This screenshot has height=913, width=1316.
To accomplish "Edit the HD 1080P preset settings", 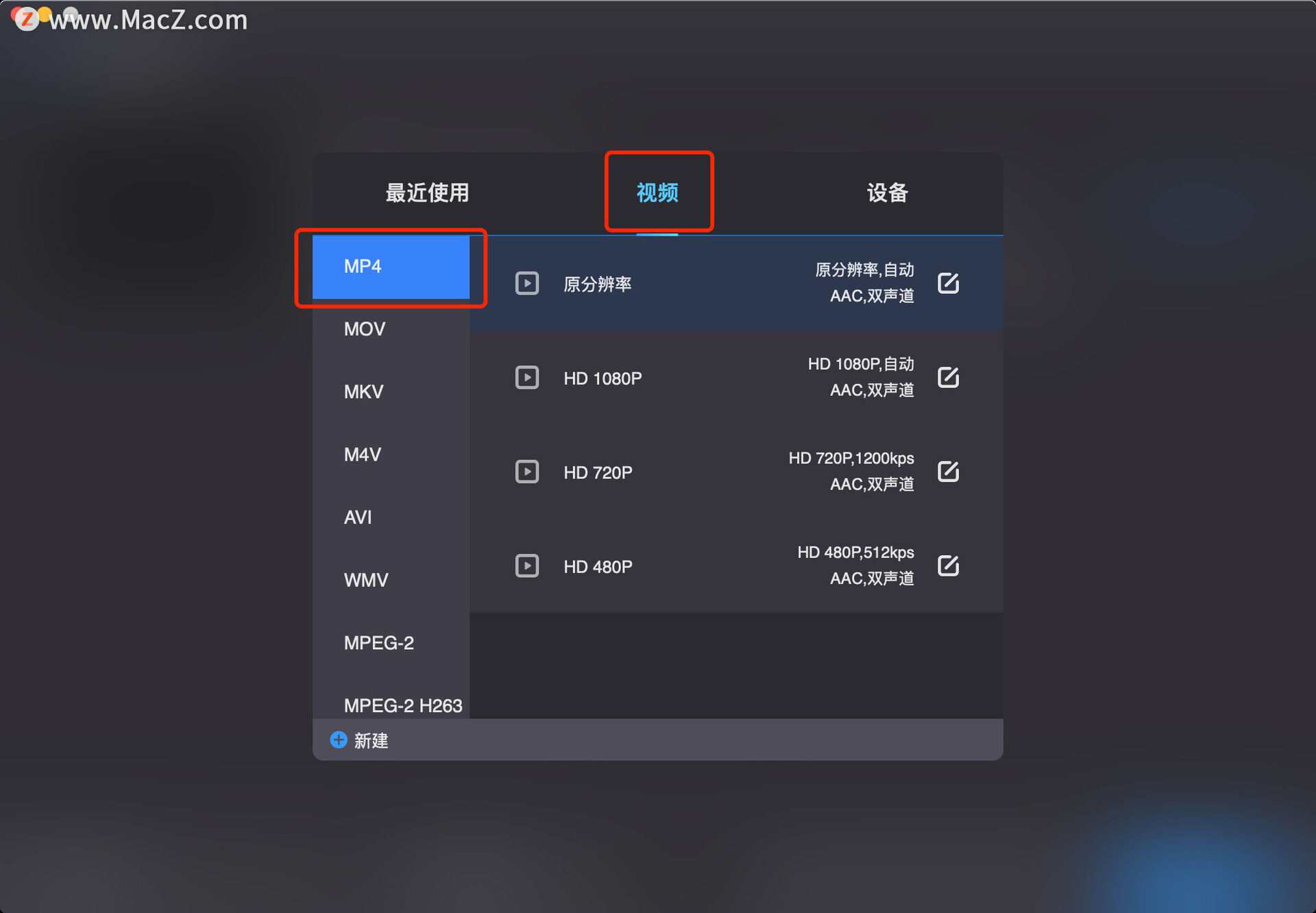I will [x=948, y=376].
